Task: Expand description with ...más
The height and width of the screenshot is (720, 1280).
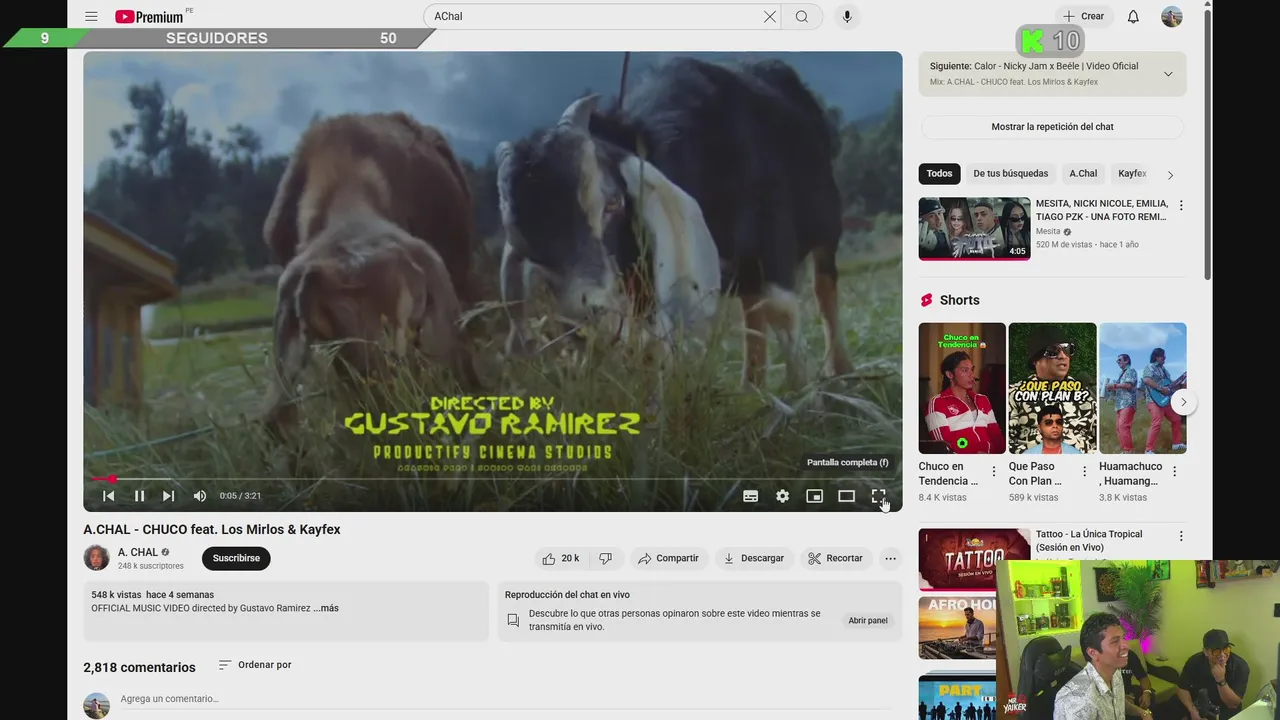Action: (326, 608)
